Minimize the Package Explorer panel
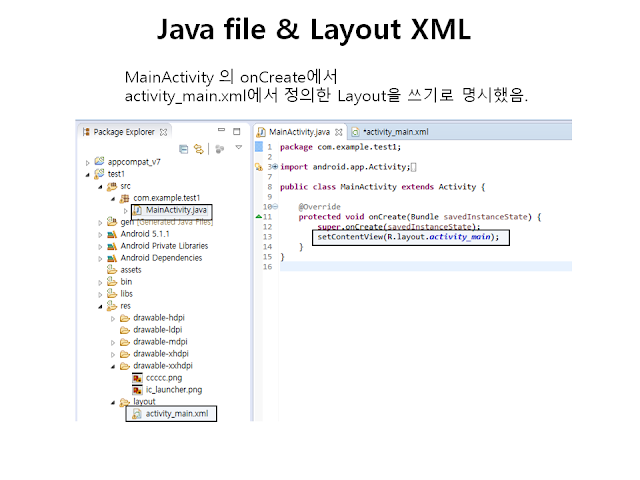Viewport: 640px width, 480px height. coord(222,130)
